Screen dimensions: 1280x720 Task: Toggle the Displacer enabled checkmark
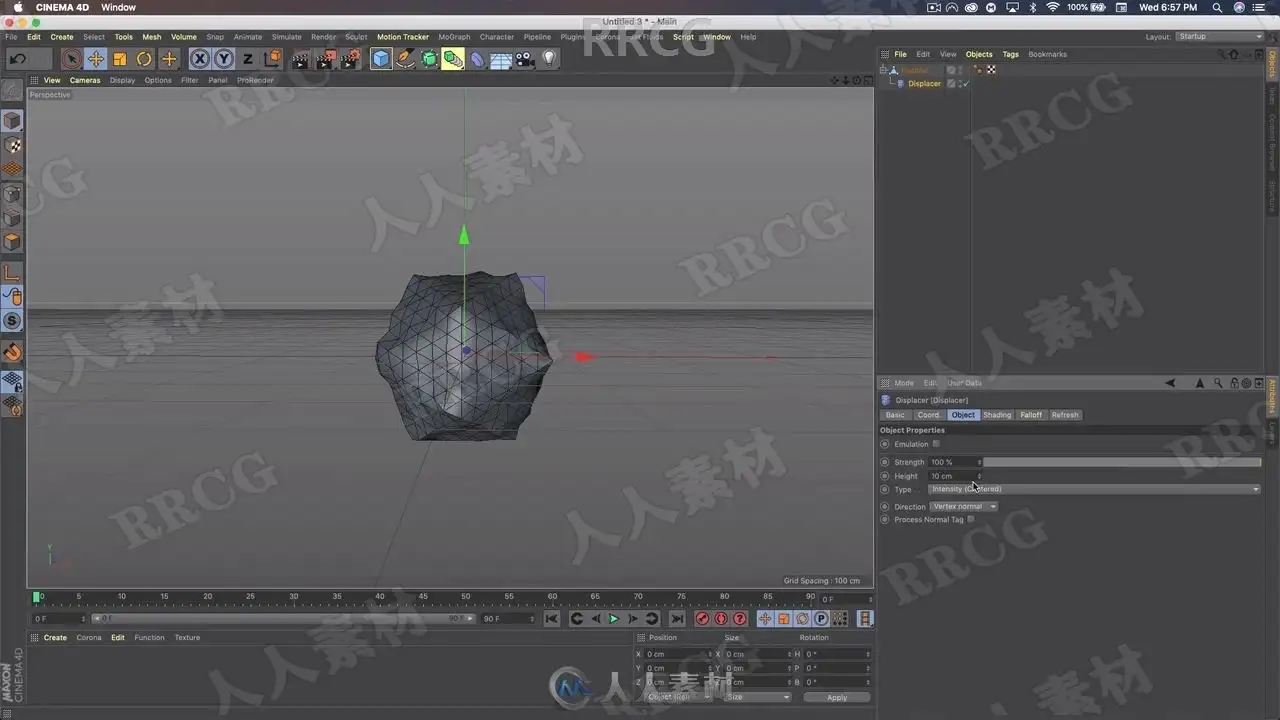966,84
